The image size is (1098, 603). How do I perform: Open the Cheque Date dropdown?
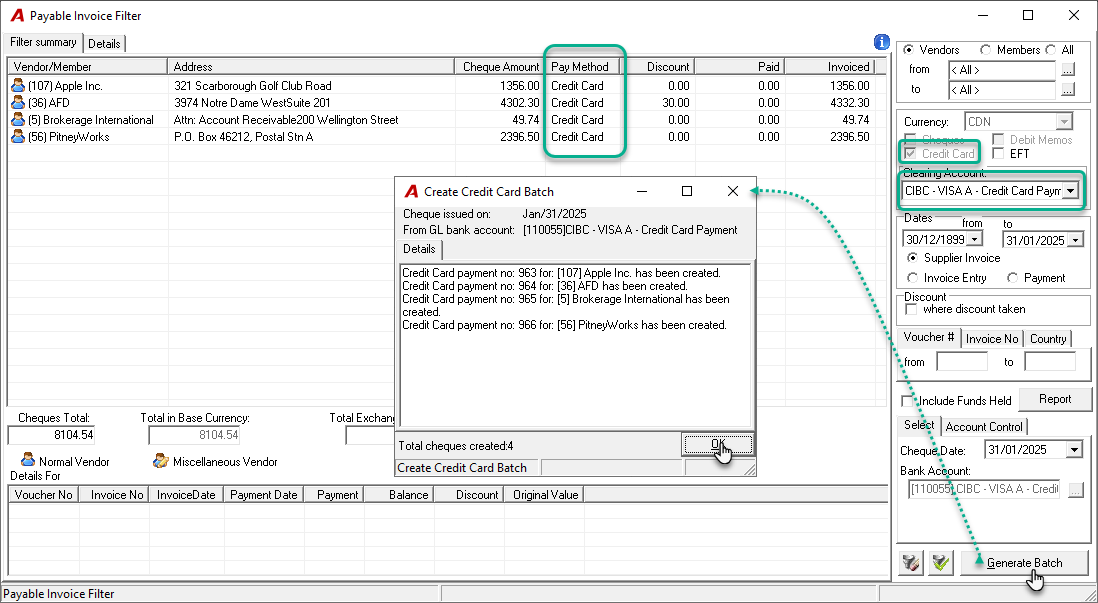pos(1075,450)
